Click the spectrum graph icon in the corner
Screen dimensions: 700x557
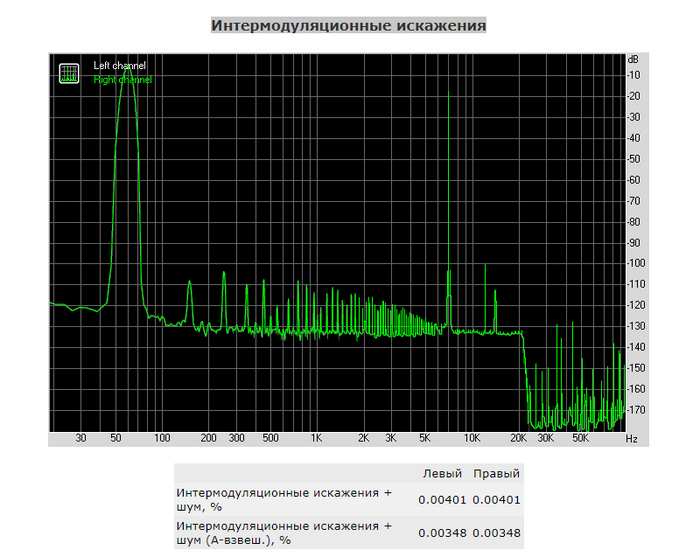coord(69,73)
